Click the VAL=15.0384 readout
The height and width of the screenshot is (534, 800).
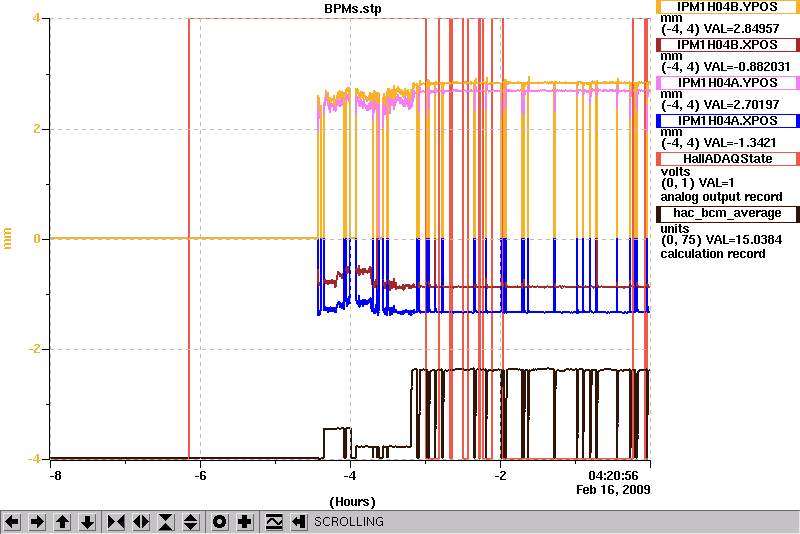[x=743, y=240]
